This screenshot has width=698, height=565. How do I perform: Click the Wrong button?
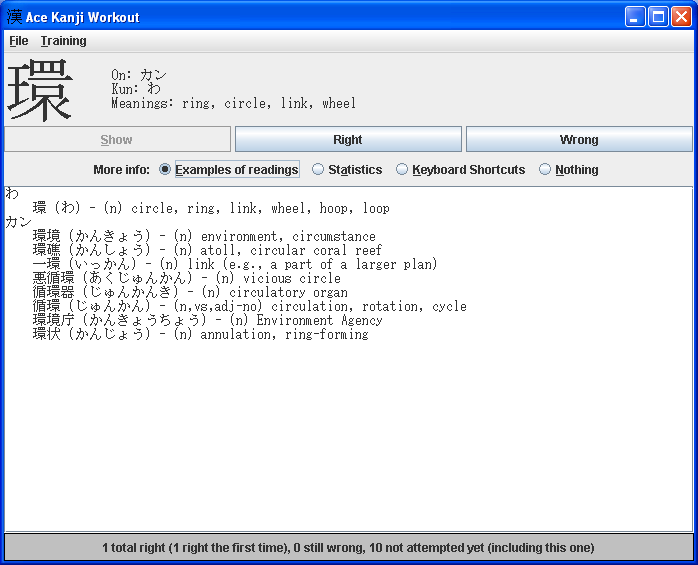579,139
